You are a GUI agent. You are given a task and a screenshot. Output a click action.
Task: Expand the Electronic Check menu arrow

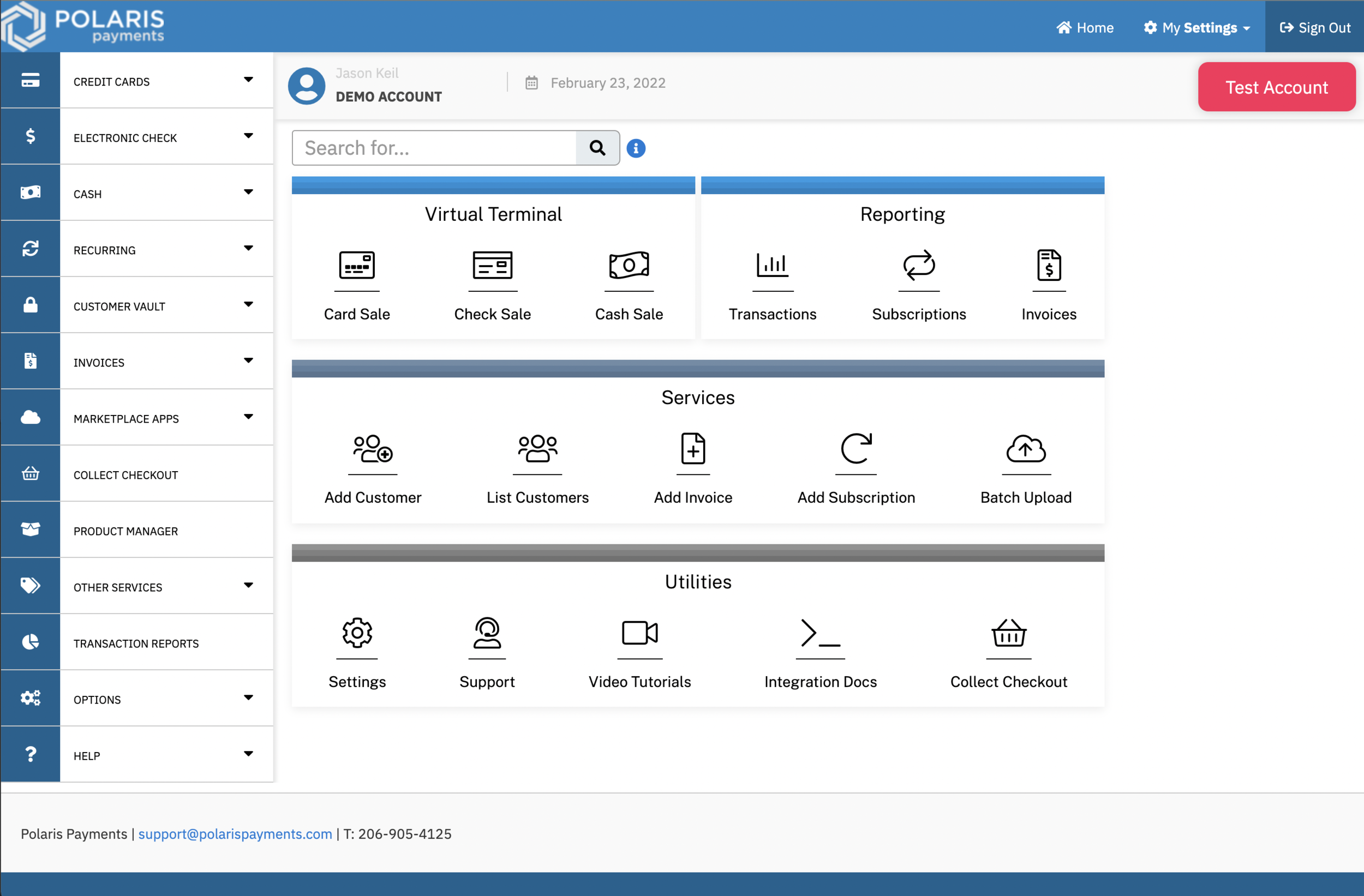(x=248, y=136)
